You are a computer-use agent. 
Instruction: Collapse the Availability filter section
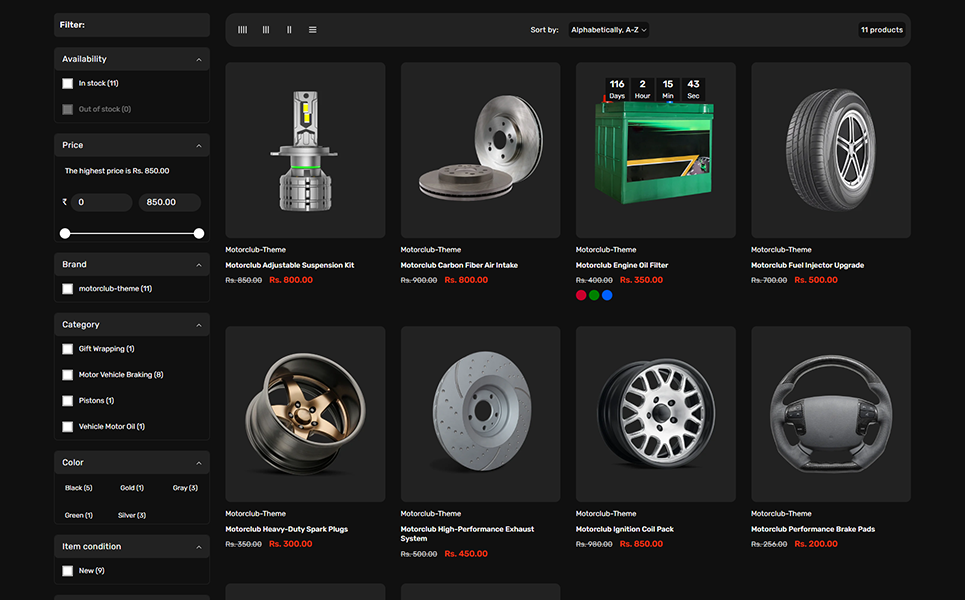coord(198,60)
